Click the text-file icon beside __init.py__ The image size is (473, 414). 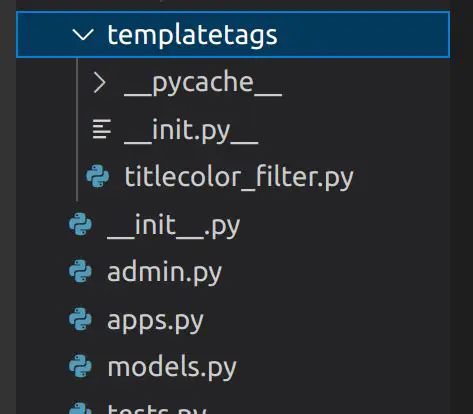102,129
